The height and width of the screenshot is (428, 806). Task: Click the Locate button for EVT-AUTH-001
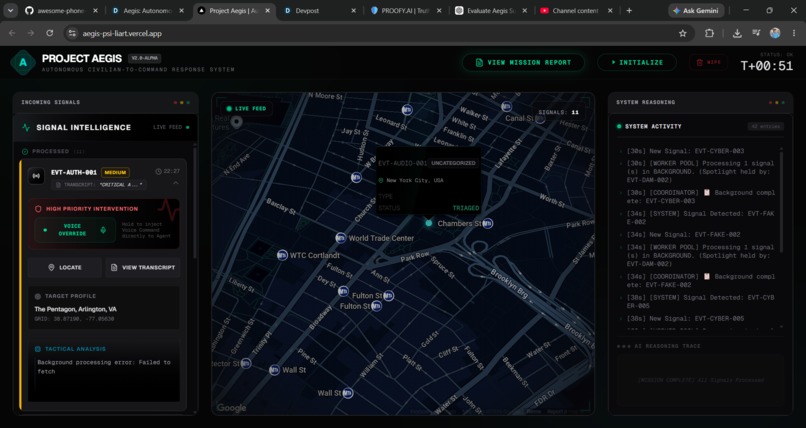click(65, 267)
